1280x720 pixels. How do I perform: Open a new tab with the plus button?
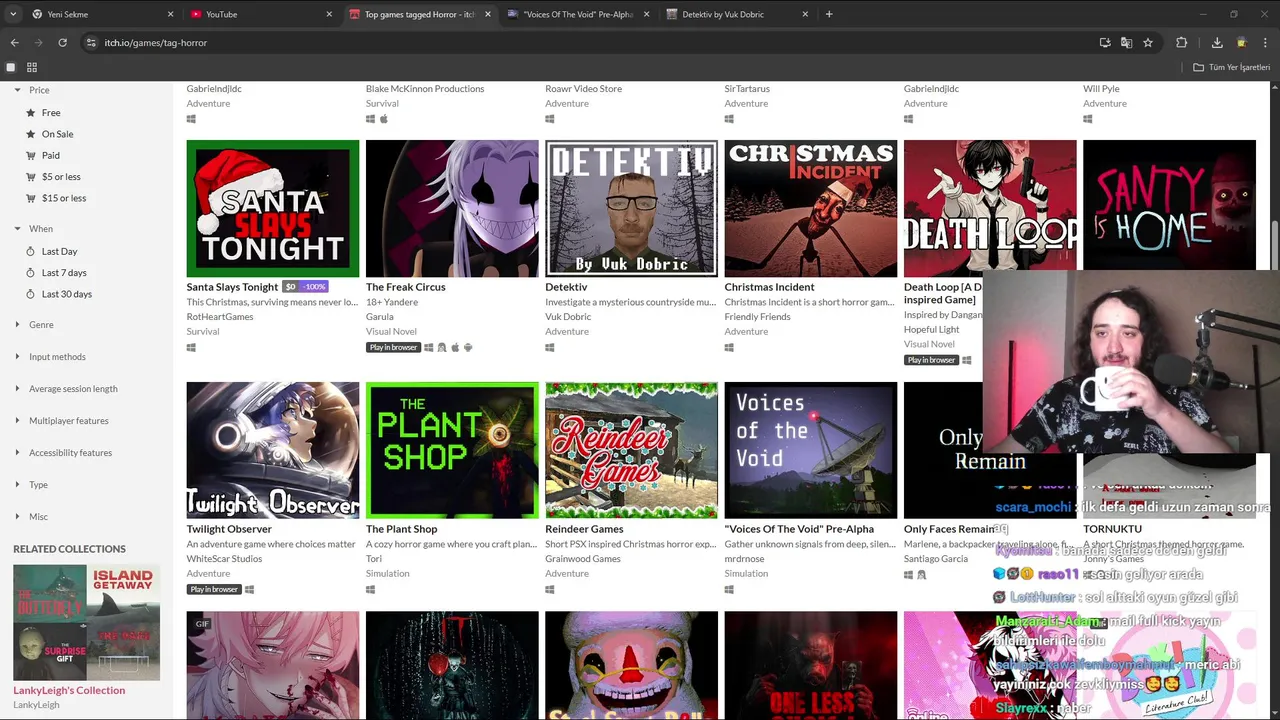click(x=829, y=14)
